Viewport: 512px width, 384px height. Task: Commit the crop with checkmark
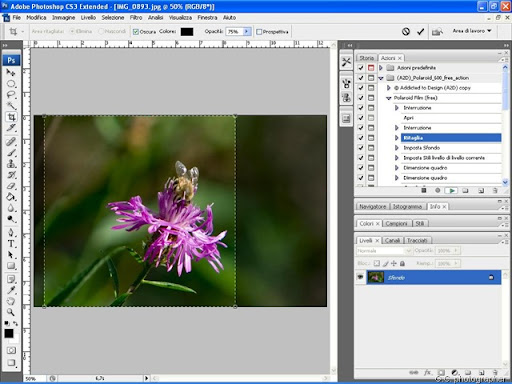pyautogui.click(x=421, y=32)
